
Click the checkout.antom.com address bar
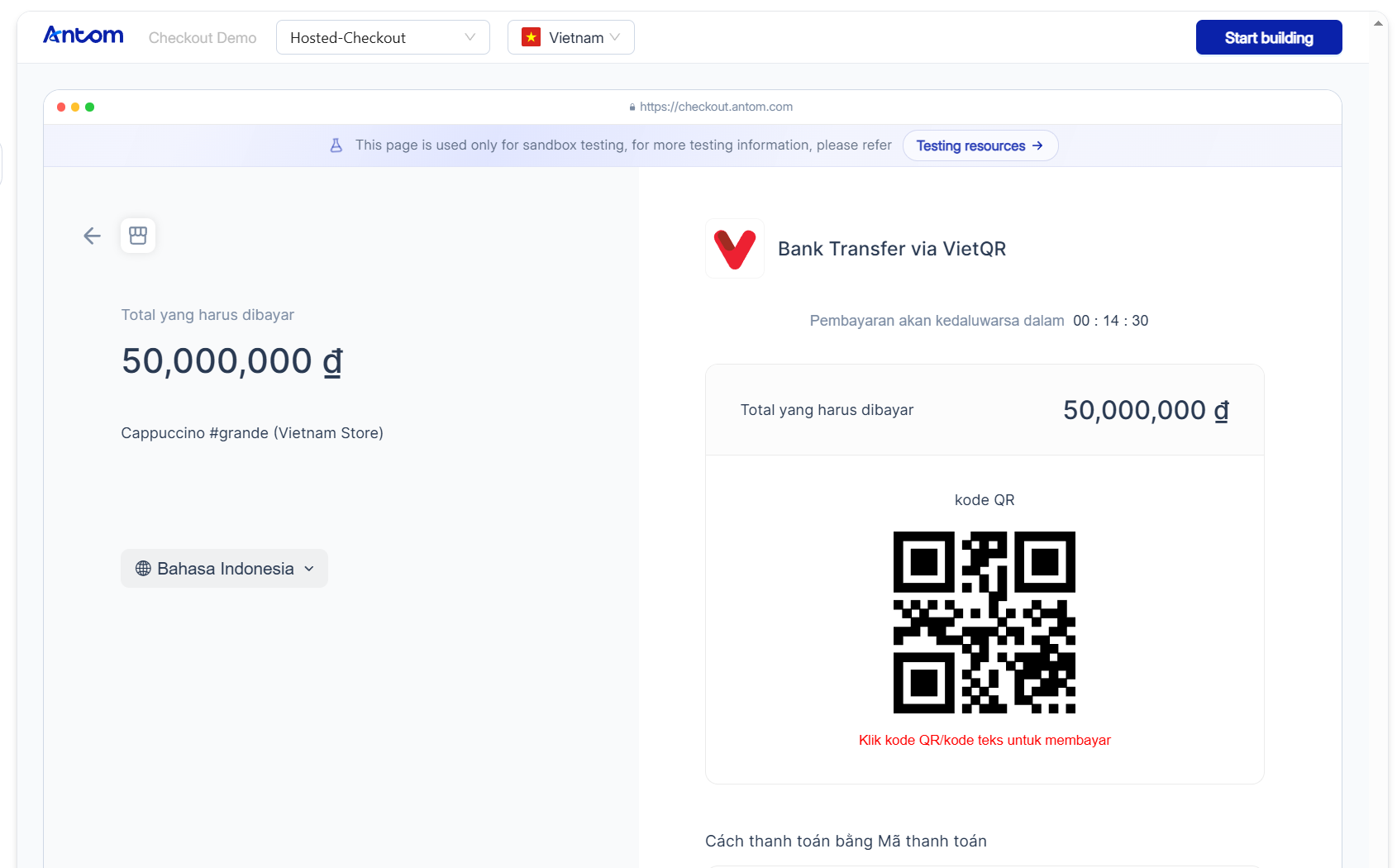[711, 107]
